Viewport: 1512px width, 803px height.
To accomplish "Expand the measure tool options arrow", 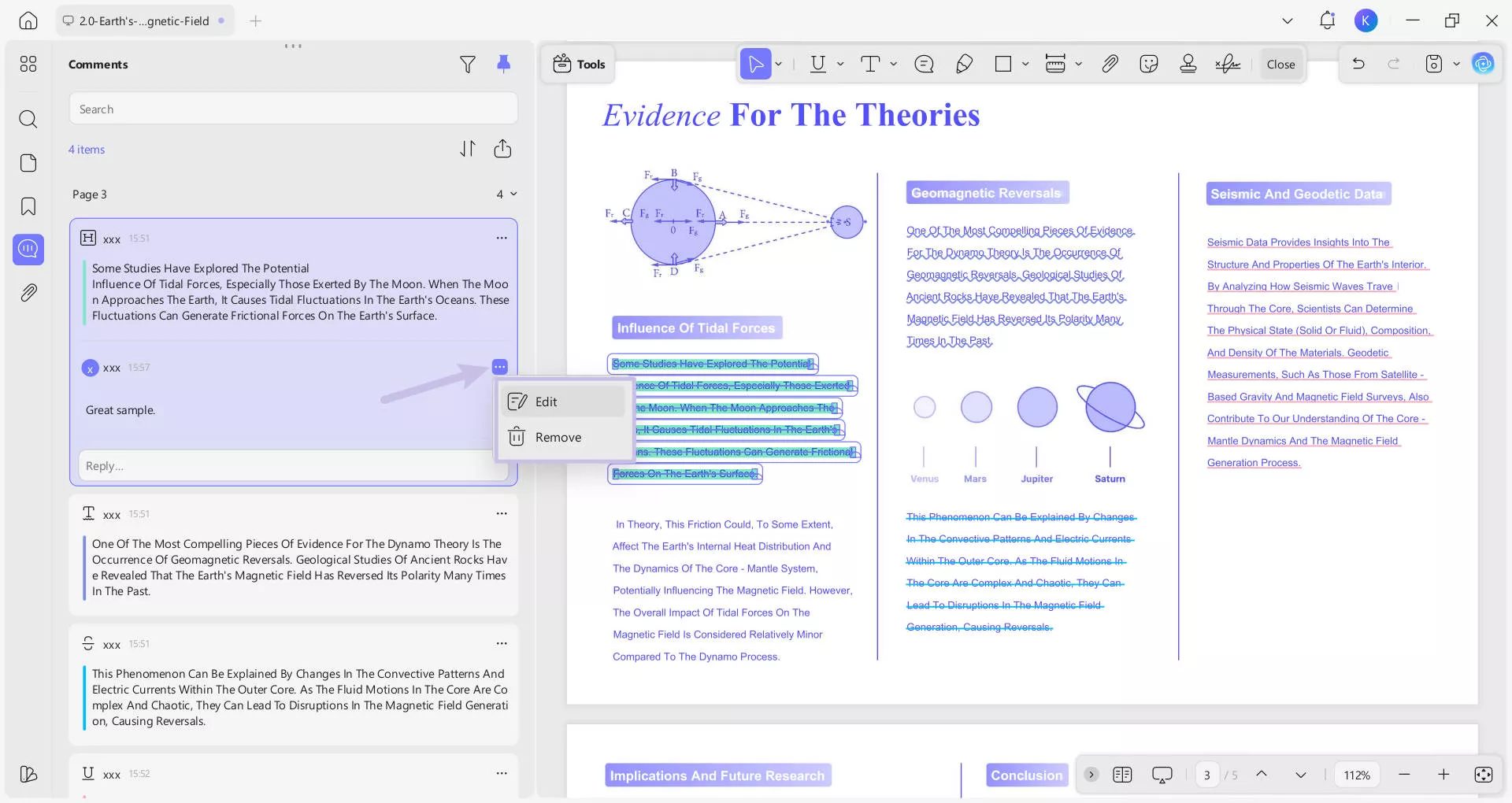I will [x=1078, y=65].
